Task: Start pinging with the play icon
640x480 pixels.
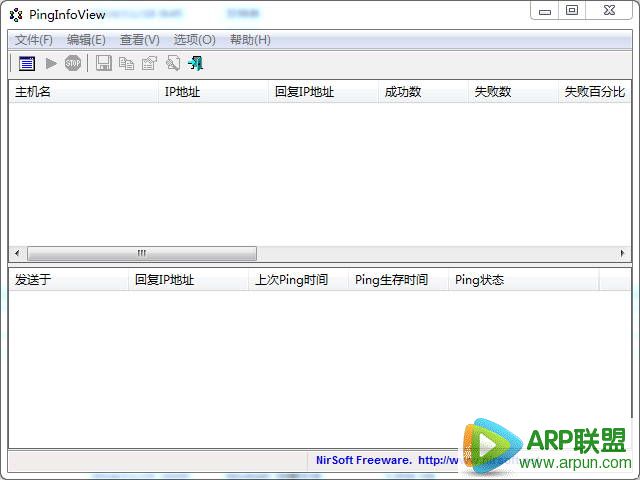Action: (x=51, y=64)
